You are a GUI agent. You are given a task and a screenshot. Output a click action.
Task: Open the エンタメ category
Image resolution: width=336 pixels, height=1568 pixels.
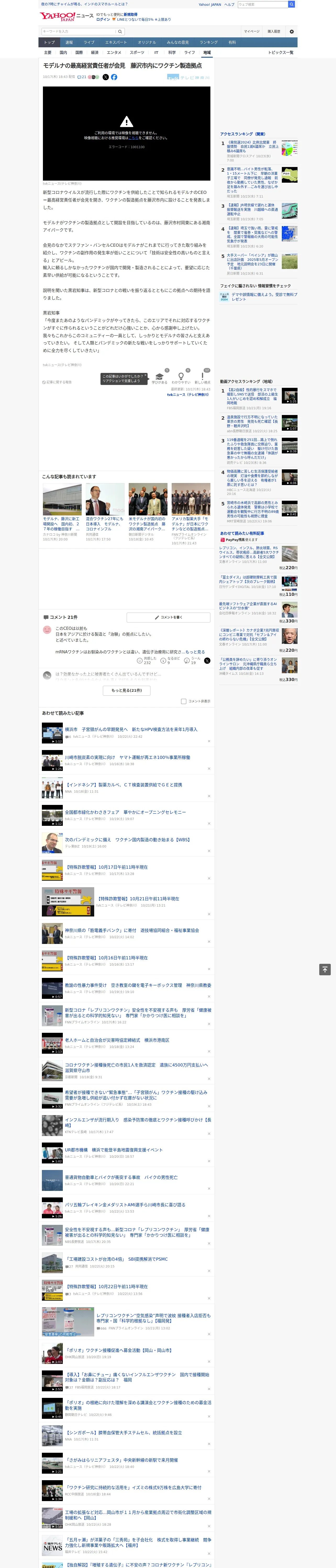click(x=114, y=52)
